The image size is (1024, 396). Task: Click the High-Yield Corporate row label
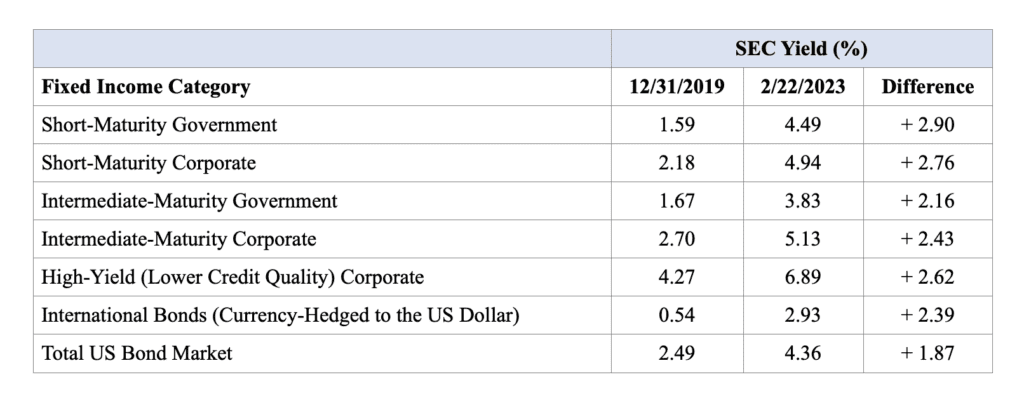point(232,277)
